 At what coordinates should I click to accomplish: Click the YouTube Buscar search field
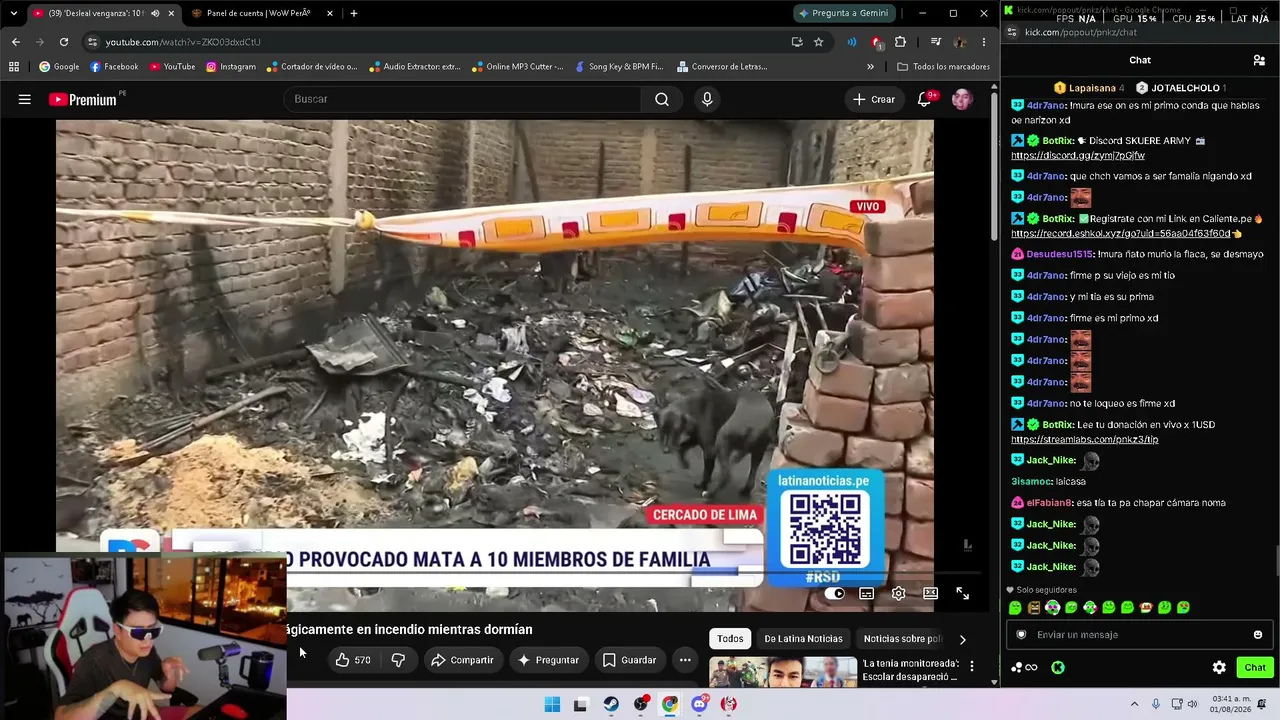coord(462,99)
